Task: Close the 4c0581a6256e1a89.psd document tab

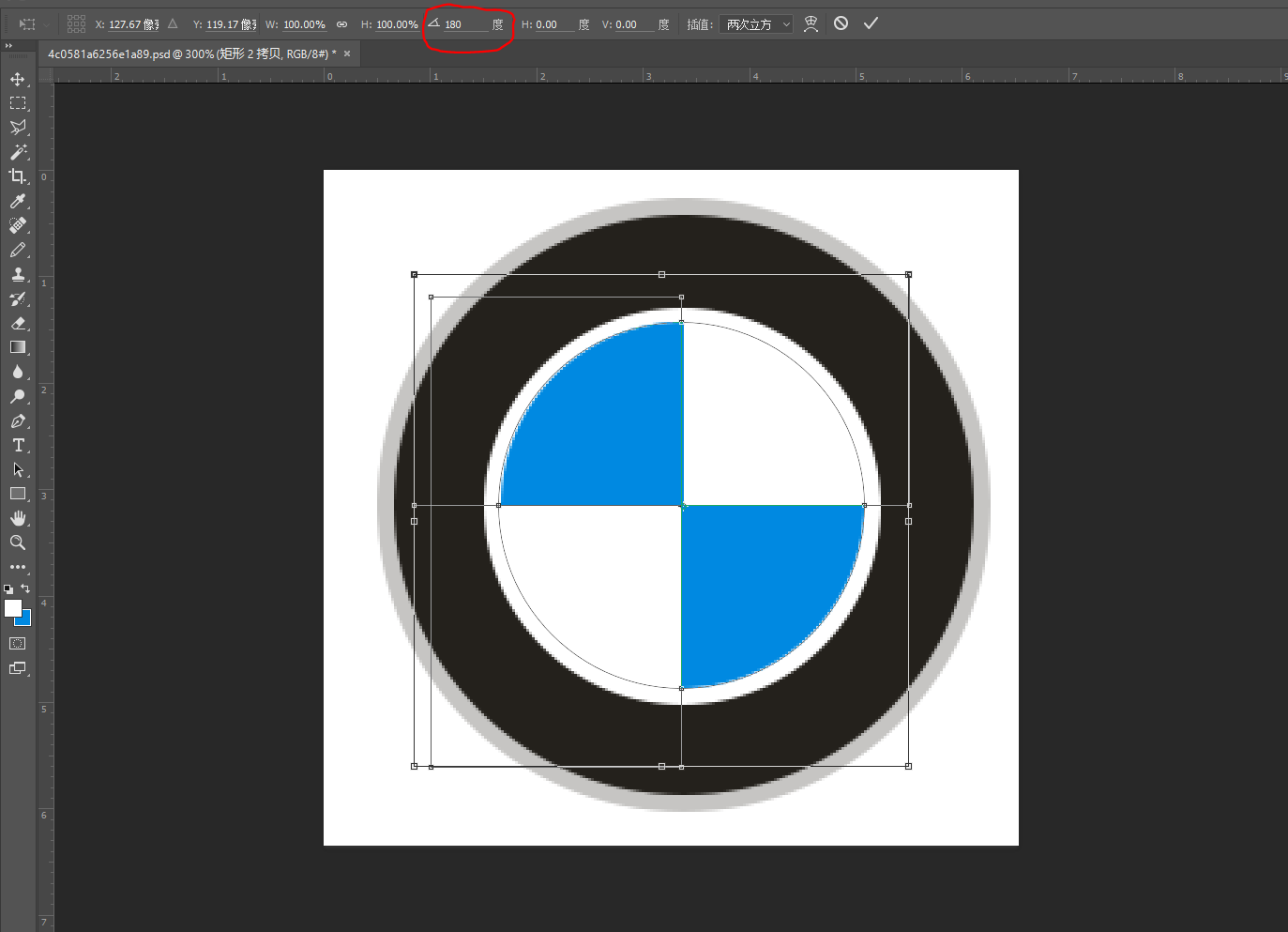Action: click(x=347, y=53)
